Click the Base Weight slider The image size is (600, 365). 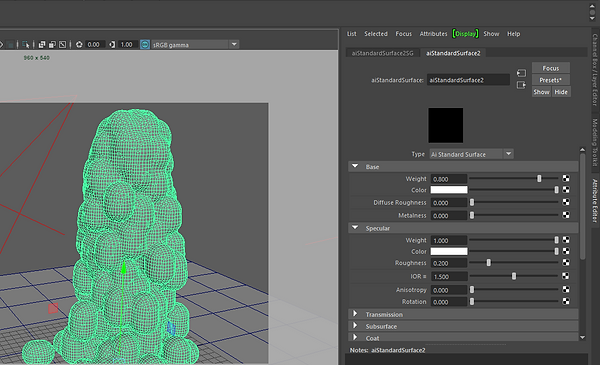point(514,178)
